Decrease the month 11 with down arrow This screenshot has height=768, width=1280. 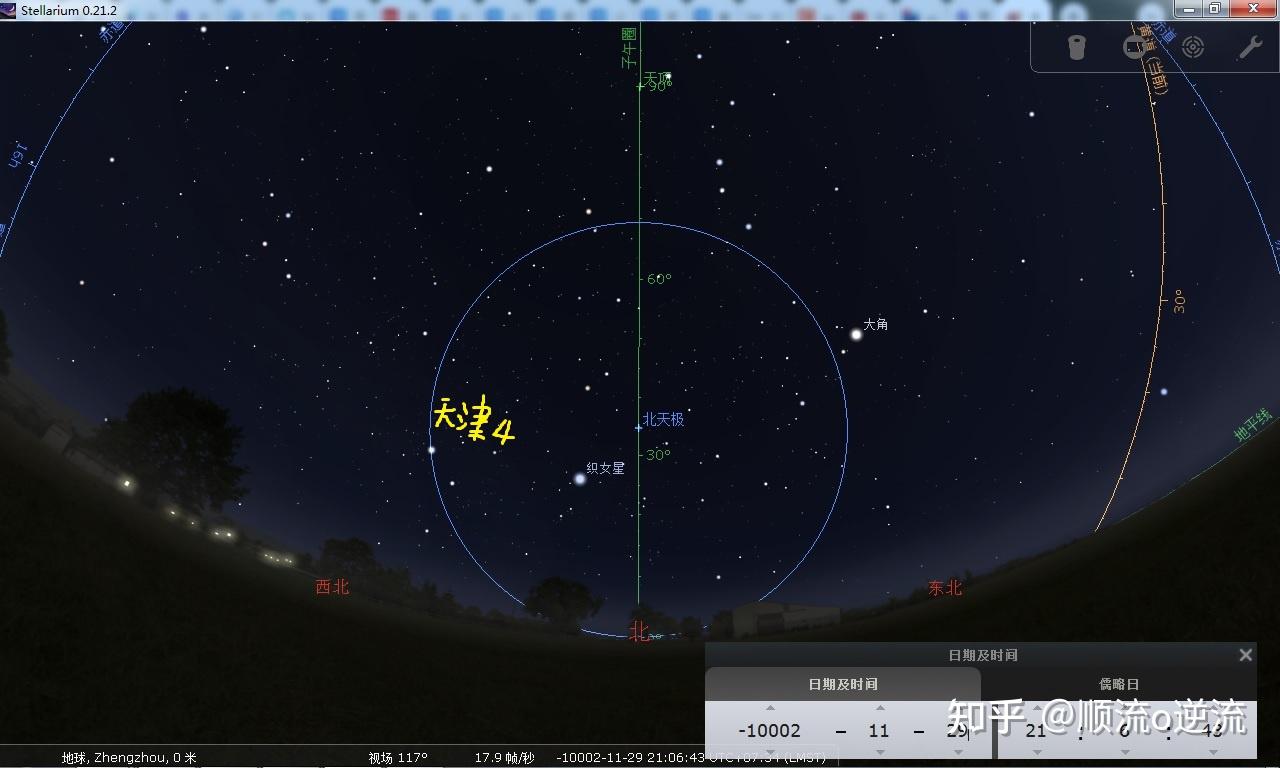point(879,752)
